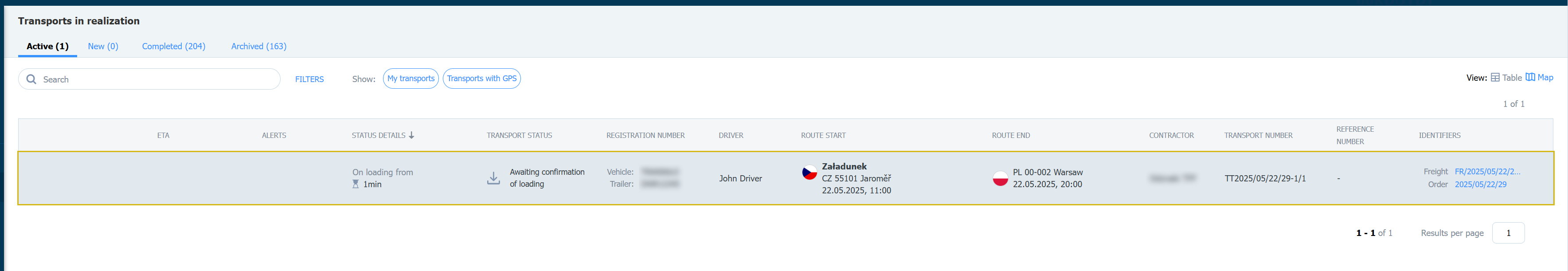The height and width of the screenshot is (271, 1568).
Task: Click the hourglass icon beside 1min
Action: coord(356,184)
